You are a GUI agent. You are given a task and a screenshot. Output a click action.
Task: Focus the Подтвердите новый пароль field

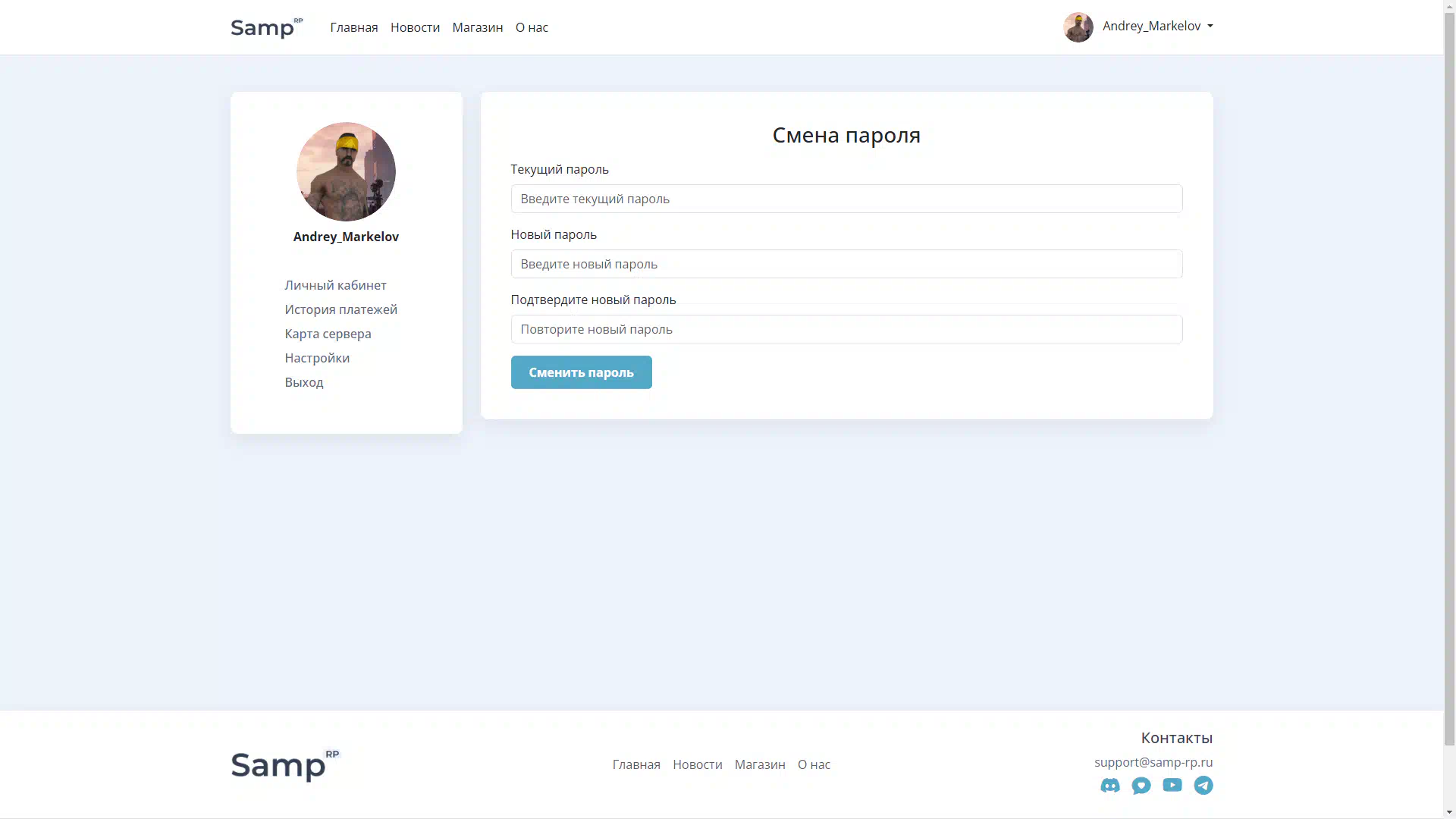pyautogui.click(x=846, y=329)
